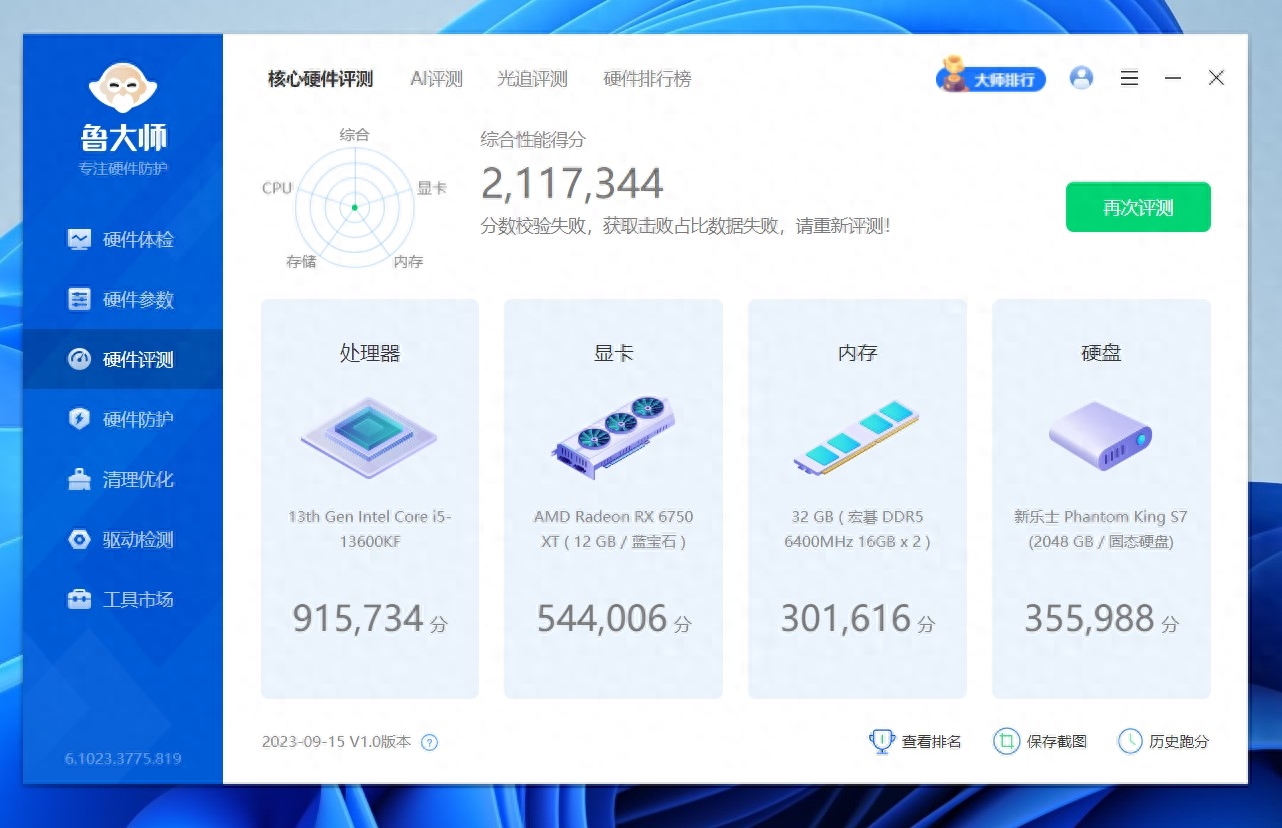Click the 硬盘 card heading
This screenshot has width=1282, height=828.
point(1101,353)
